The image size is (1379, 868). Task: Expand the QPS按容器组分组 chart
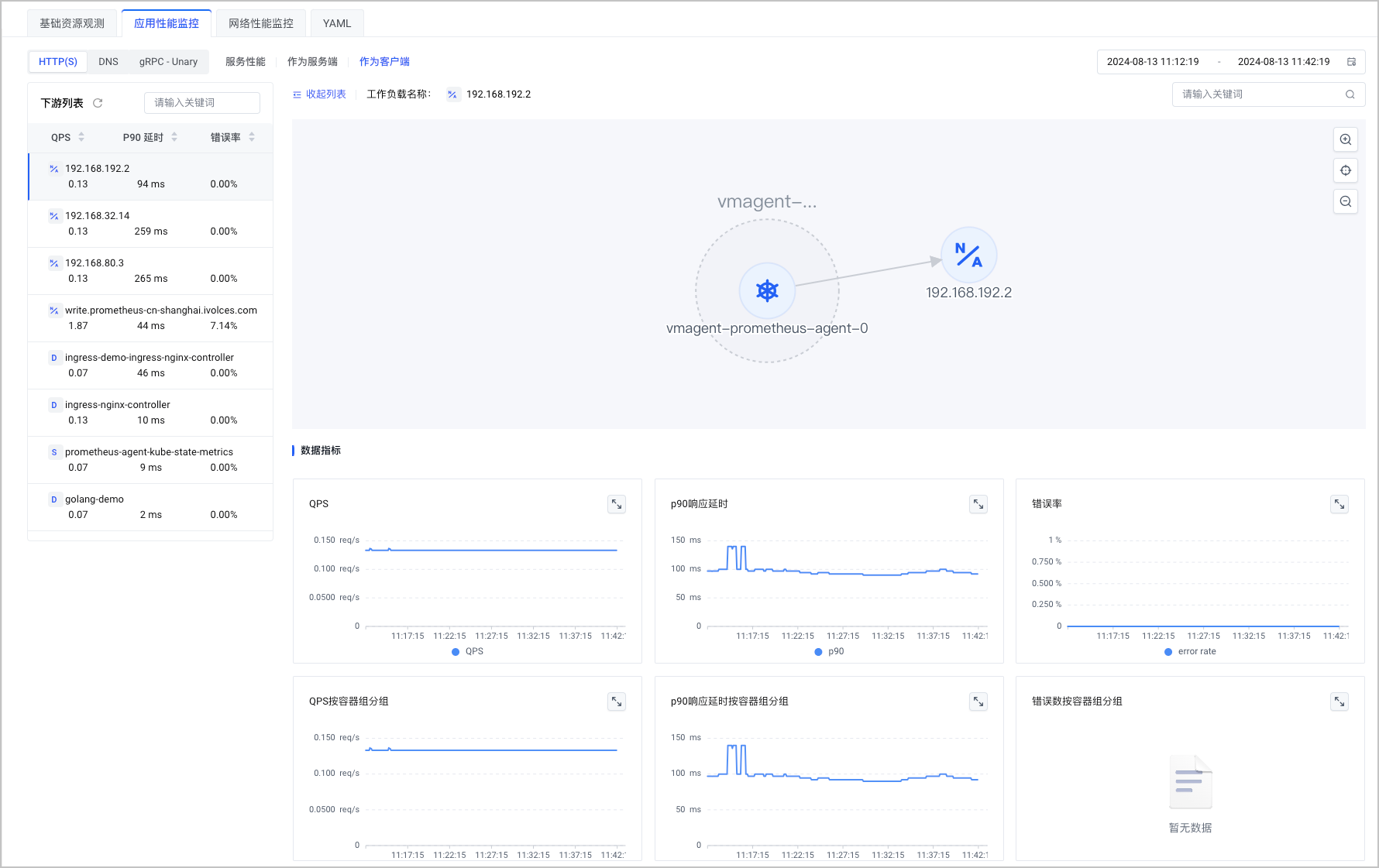point(617,702)
